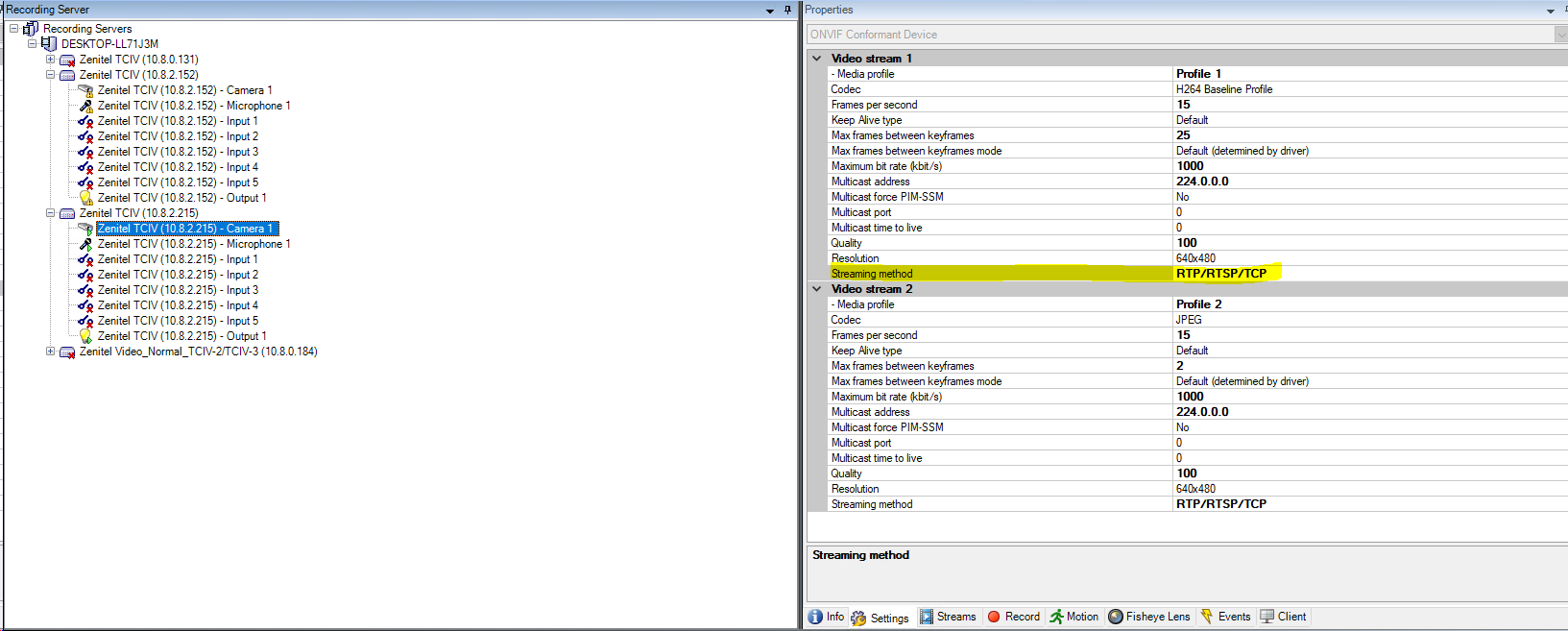
Task: Open the Client tab
Action: [1284, 617]
